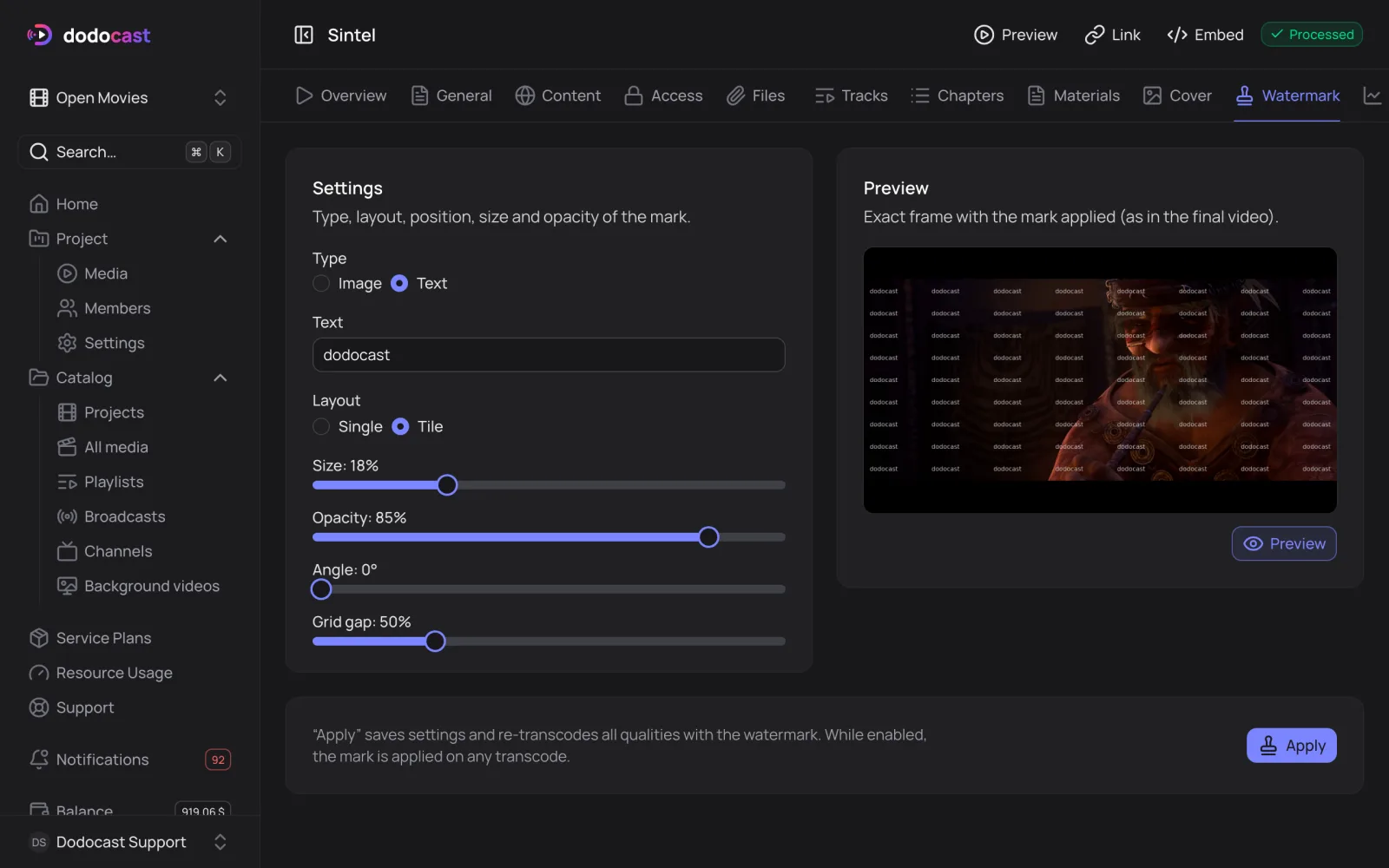Click the analytics chart icon after Watermark
Image resolution: width=1389 pixels, height=868 pixels.
(1373, 95)
